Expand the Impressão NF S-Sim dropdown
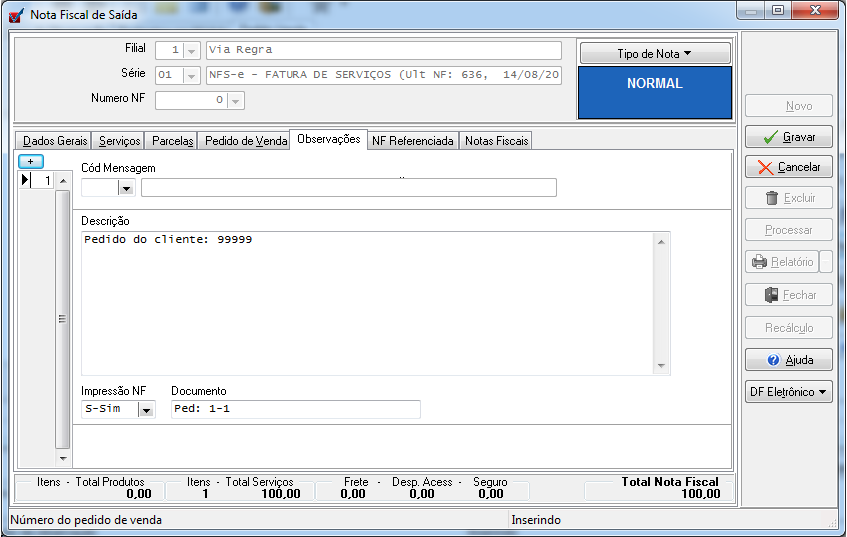 pyautogui.click(x=146, y=409)
